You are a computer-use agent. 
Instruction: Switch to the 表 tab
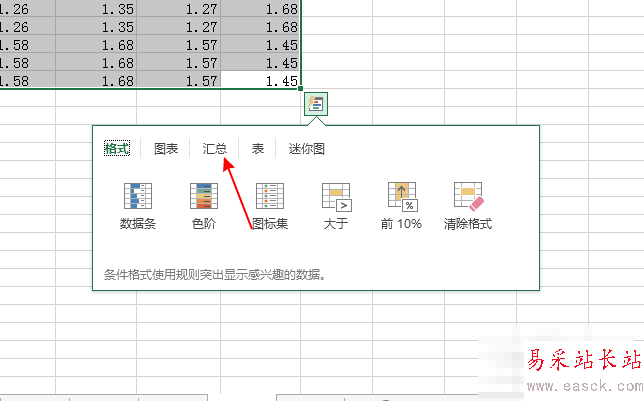(258, 148)
